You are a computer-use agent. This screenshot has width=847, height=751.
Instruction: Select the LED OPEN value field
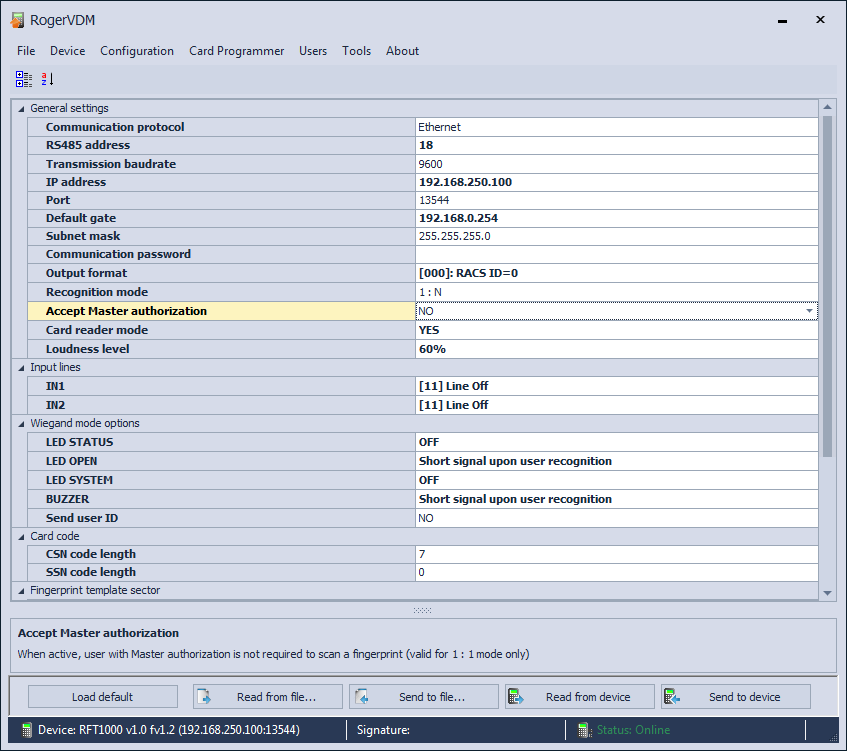[617, 461]
